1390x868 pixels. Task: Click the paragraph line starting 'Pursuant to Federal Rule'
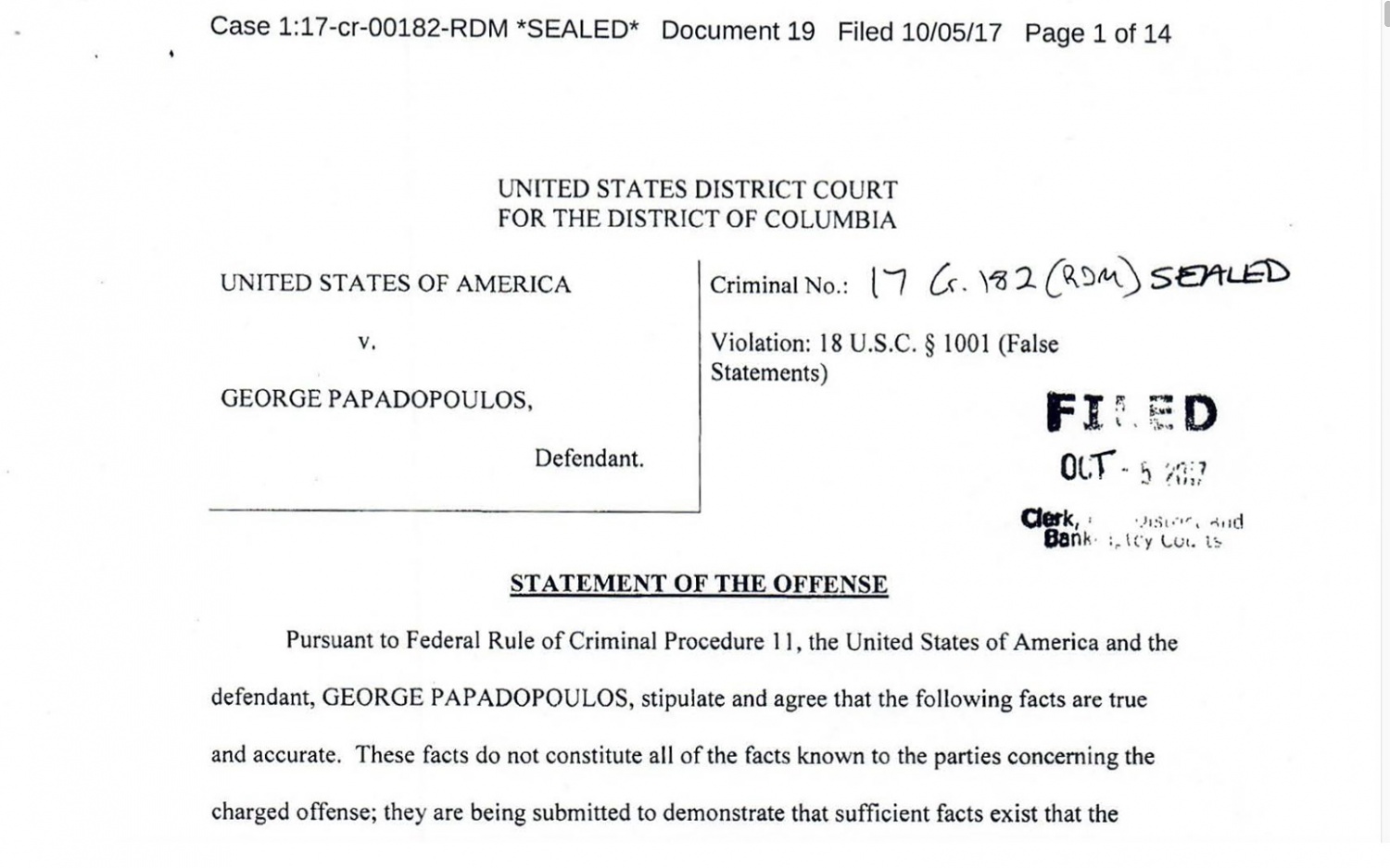[731, 642]
